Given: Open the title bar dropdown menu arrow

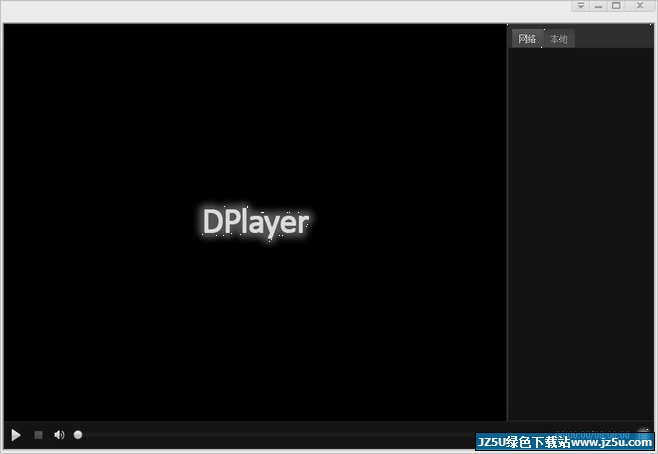Looking at the screenshot, I should pyautogui.click(x=581, y=6).
